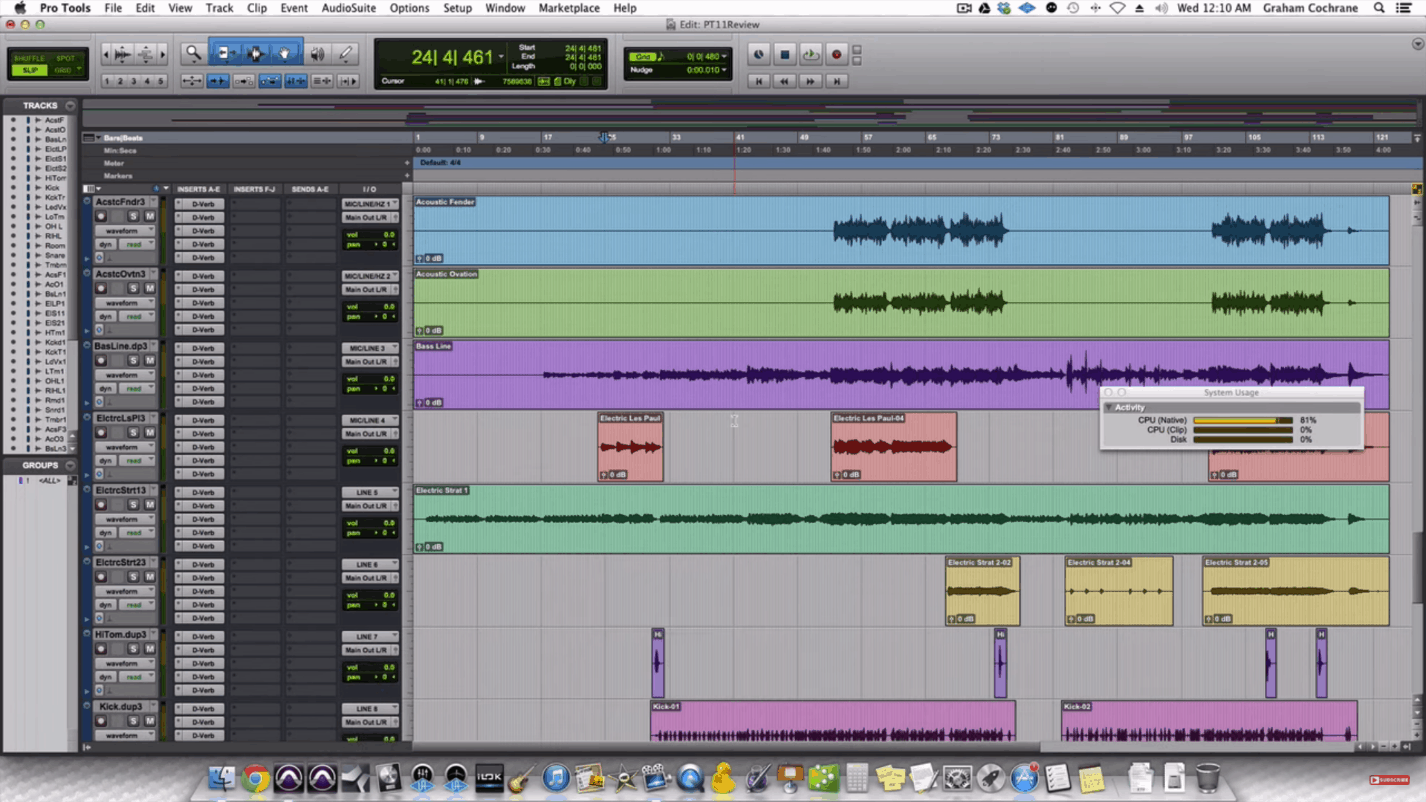Open Pro Tools from the Dock
The width and height of the screenshot is (1426, 802).
[289, 777]
